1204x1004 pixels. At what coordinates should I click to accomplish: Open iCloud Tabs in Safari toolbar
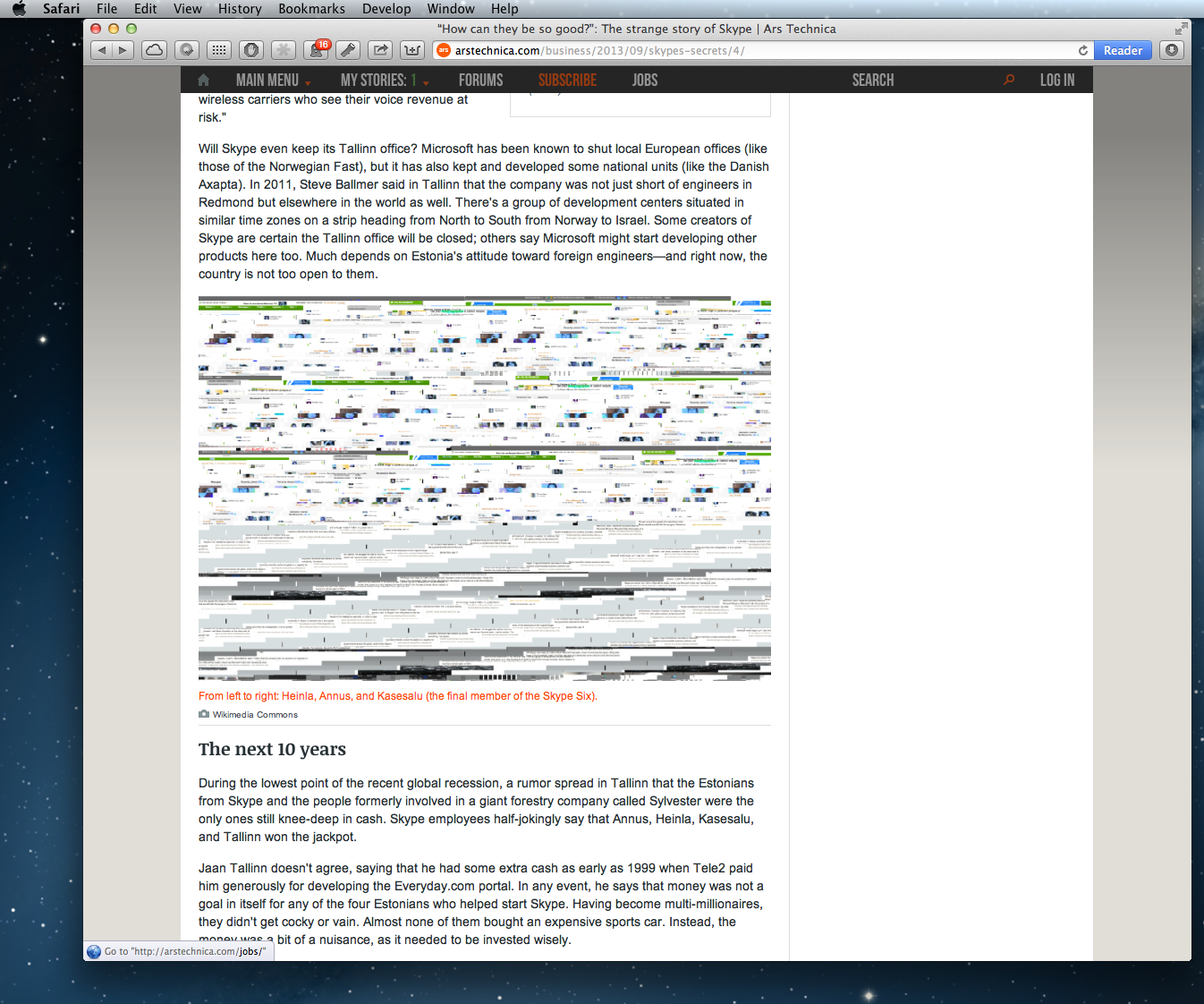pos(155,50)
